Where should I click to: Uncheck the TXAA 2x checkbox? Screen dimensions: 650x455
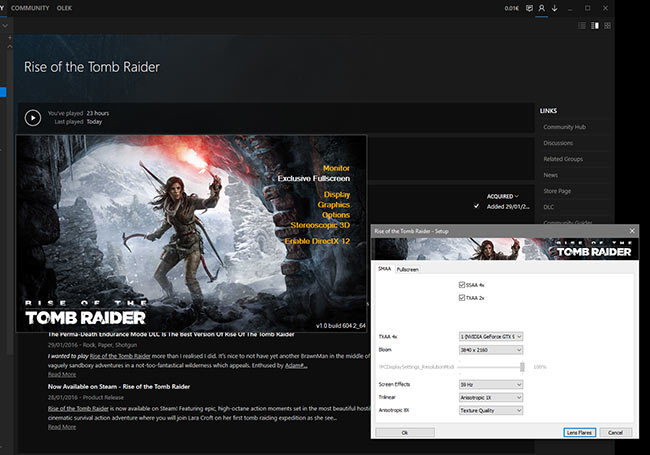[x=462, y=298]
